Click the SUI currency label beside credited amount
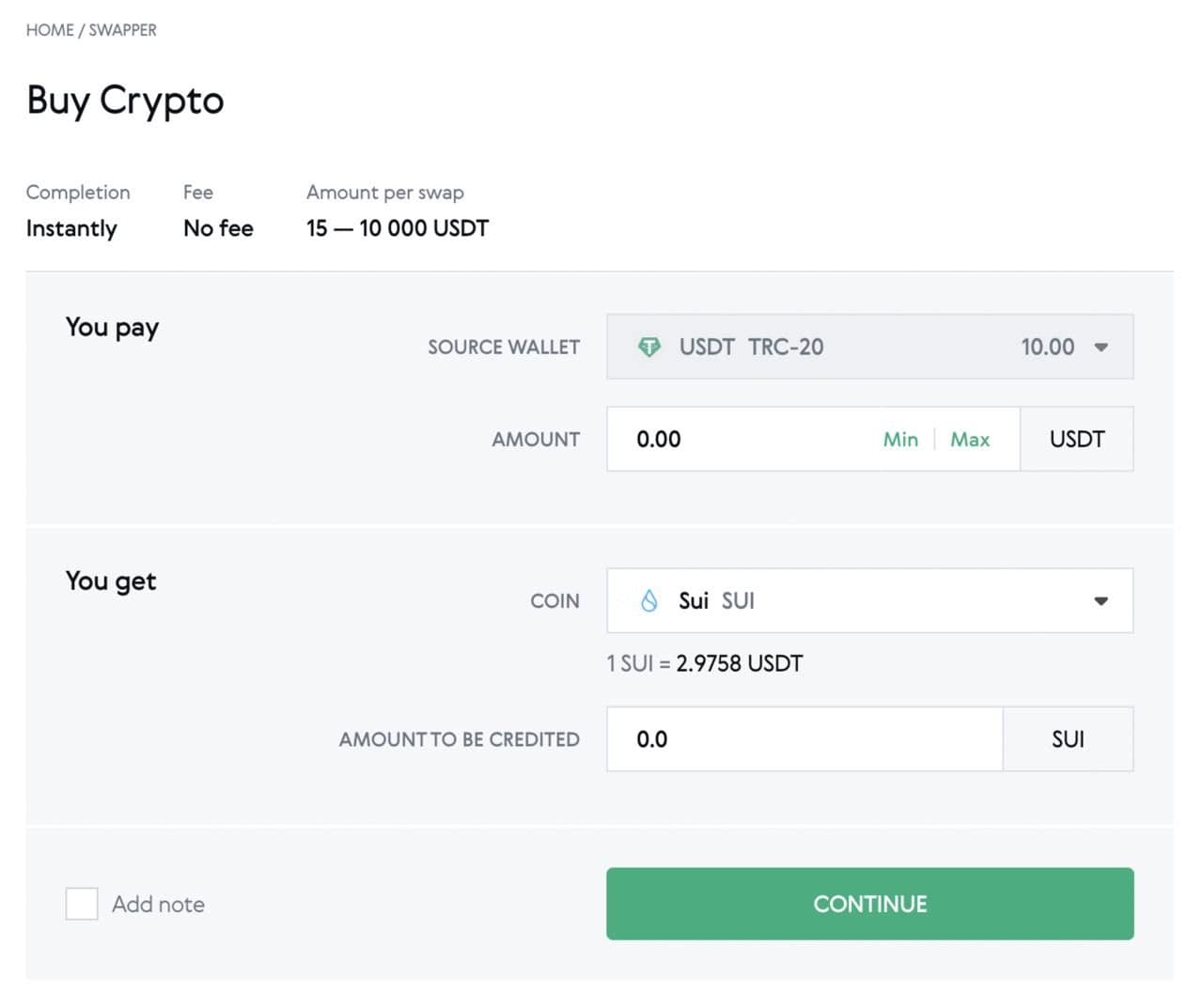 1068,739
